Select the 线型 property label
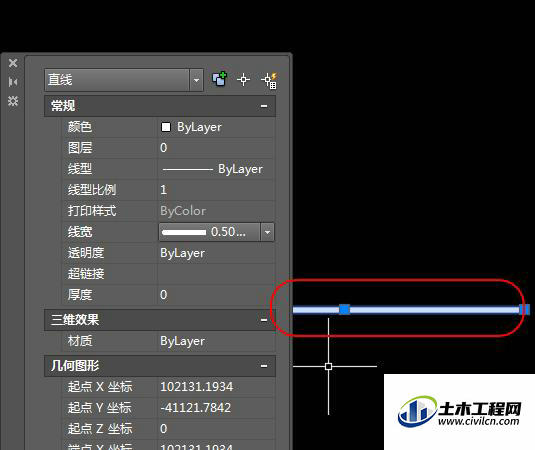The image size is (535, 450). [x=80, y=169]
